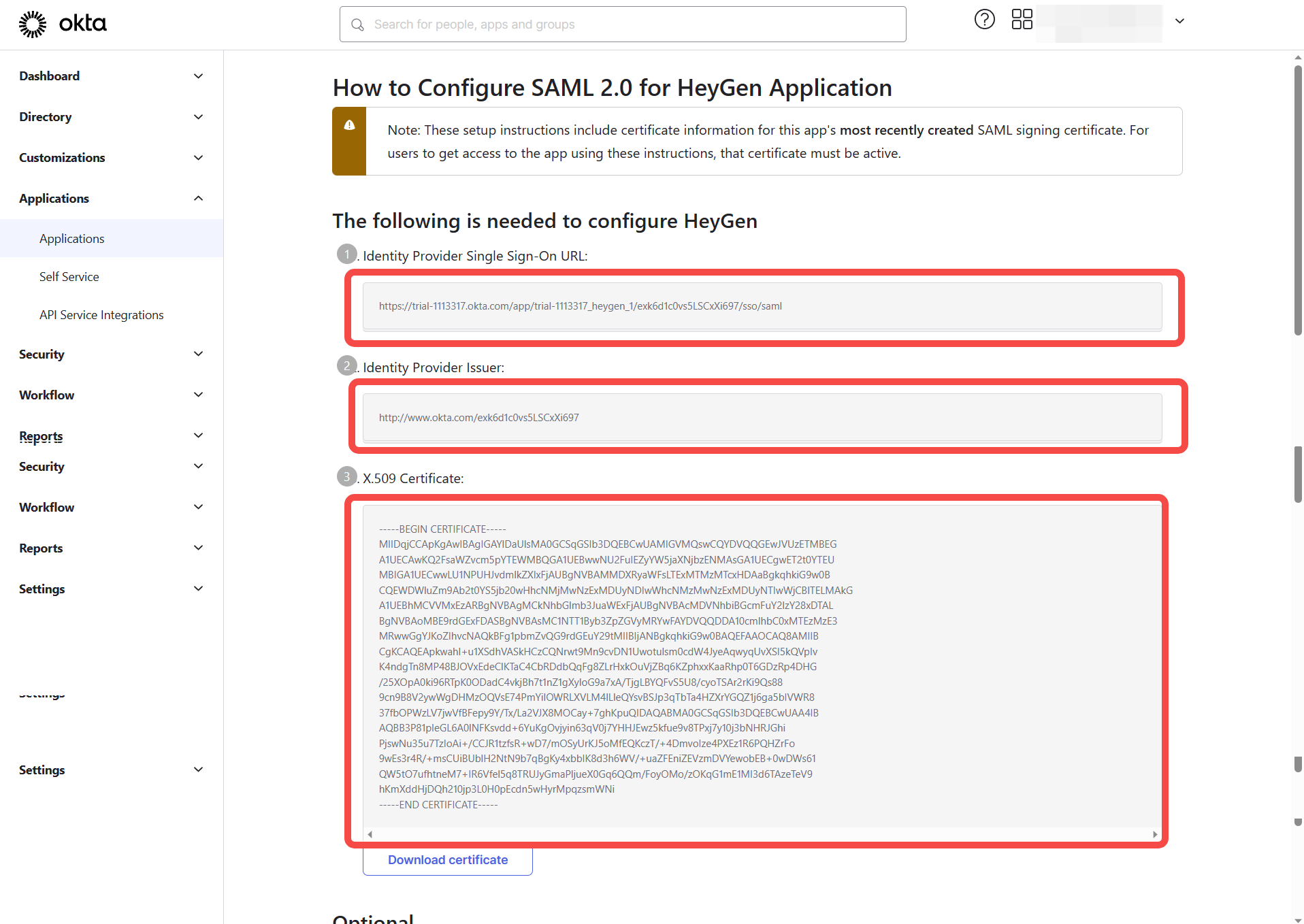Click the warning icon in the note banner

(x=349, y=125)
